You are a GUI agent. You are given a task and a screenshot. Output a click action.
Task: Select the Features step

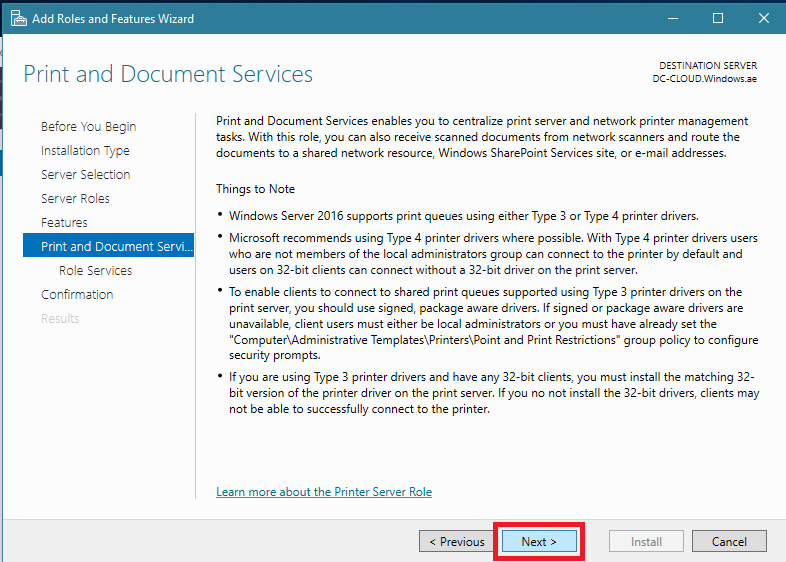[64, 223]
